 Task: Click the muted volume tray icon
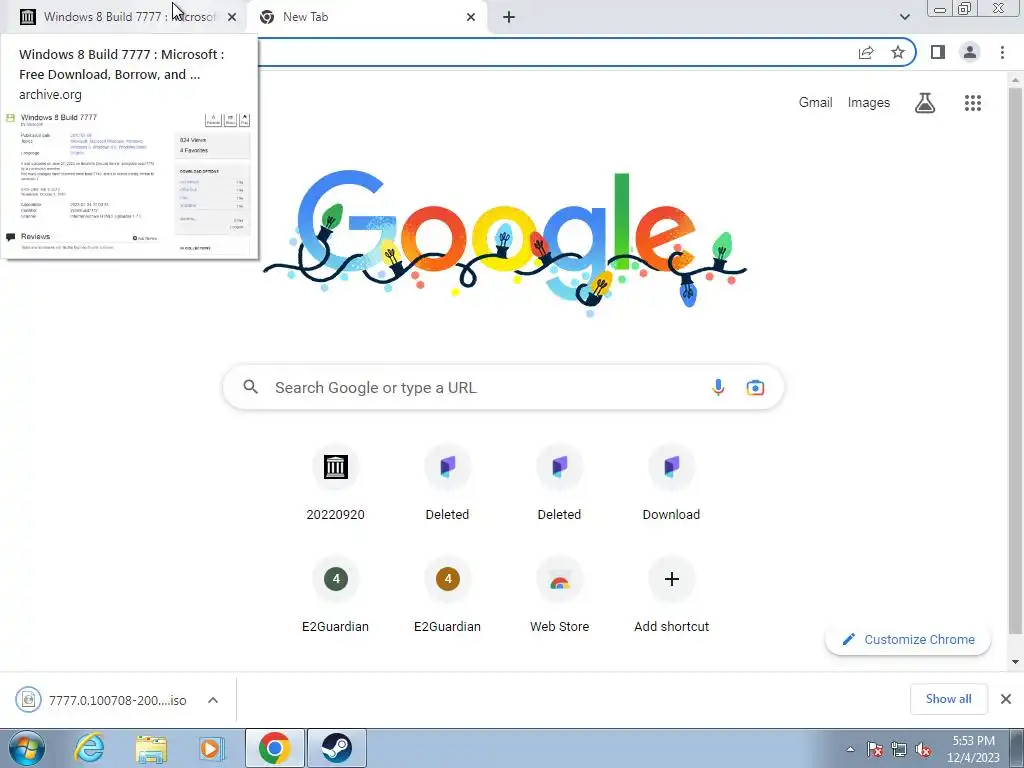923,749
